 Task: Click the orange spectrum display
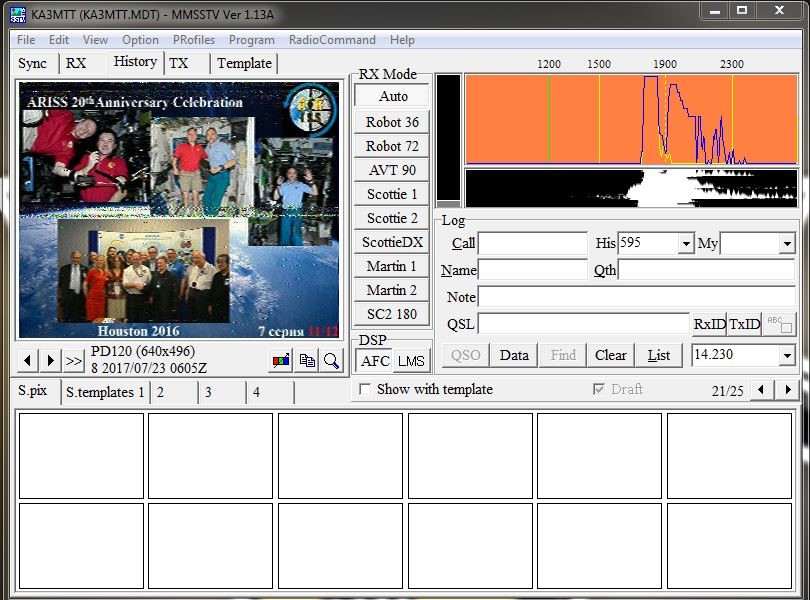tap(631, 119)
